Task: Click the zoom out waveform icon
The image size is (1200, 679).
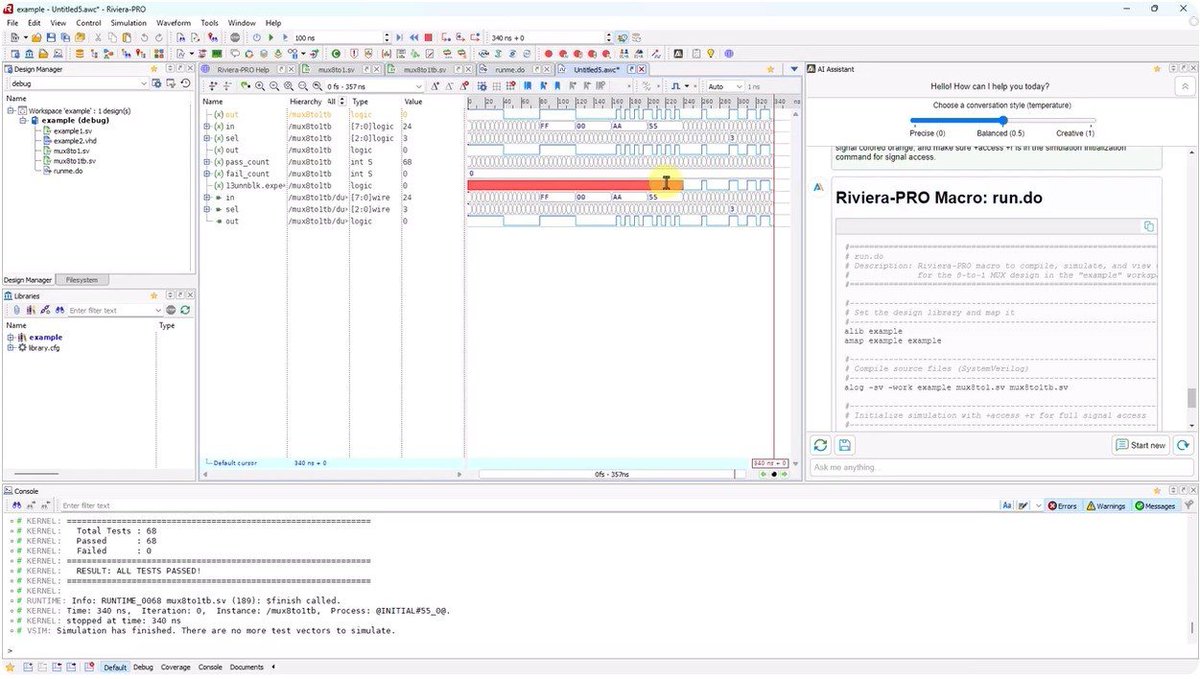Action: [x=274, y=86]
